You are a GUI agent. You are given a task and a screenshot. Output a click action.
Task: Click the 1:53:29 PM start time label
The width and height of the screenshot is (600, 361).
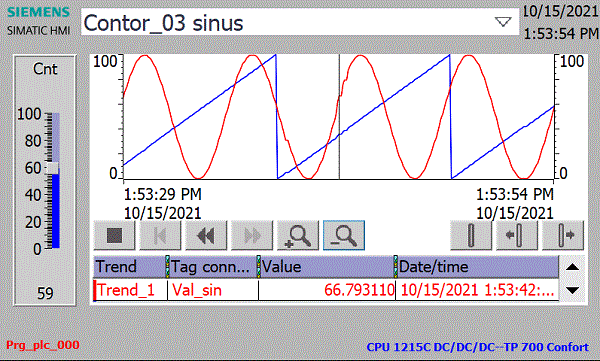click(163, 194)
